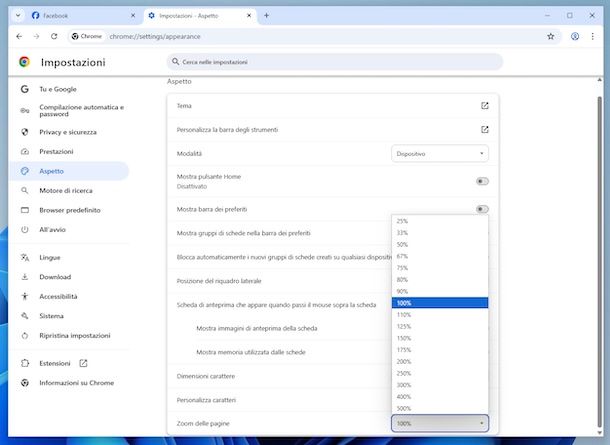The height and width of the screenshot is (445, 610).
Task: Select 50% page zoom
Action: click(x=440, y=244)
